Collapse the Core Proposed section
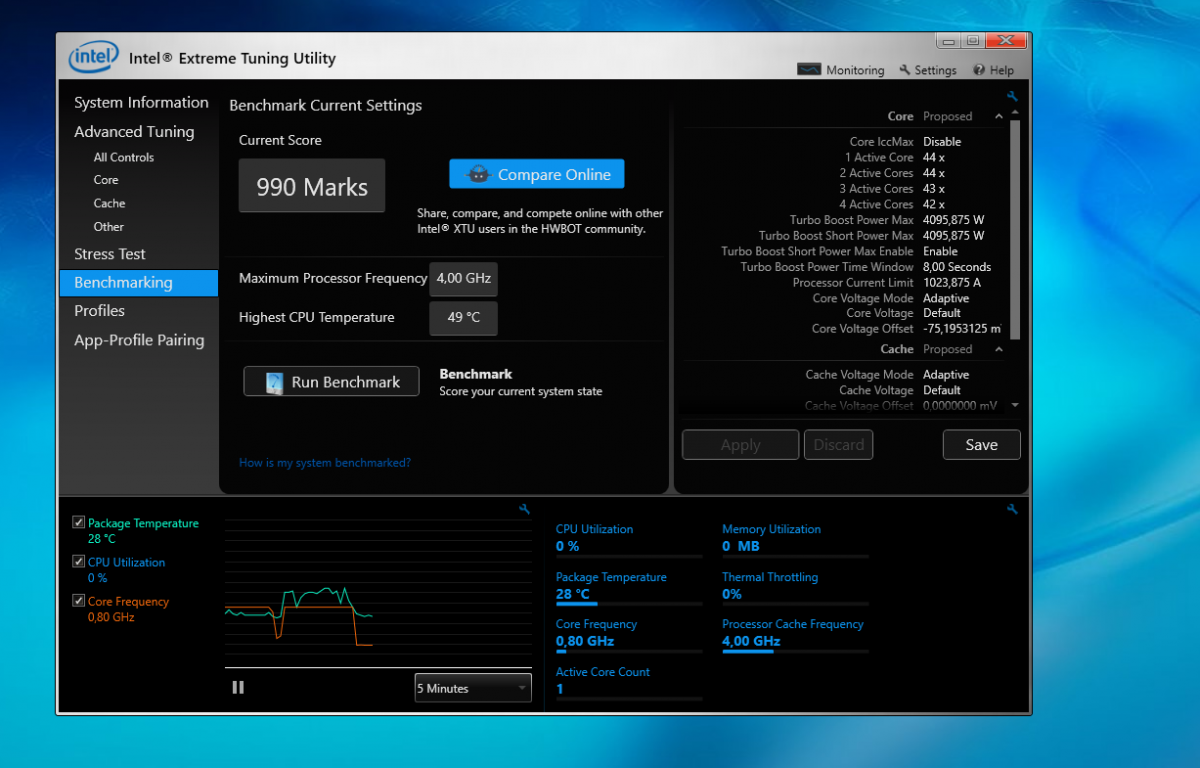The width and height of the screenshot is (1200, 768). [998, 116]
